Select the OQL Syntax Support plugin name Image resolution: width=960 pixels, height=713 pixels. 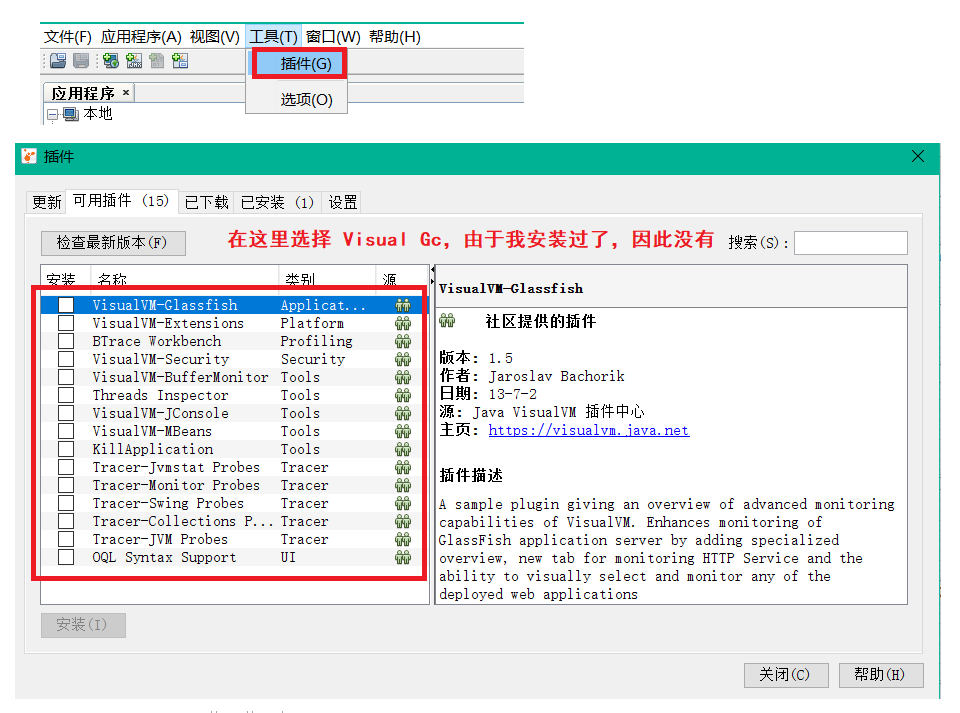[164, 558]
